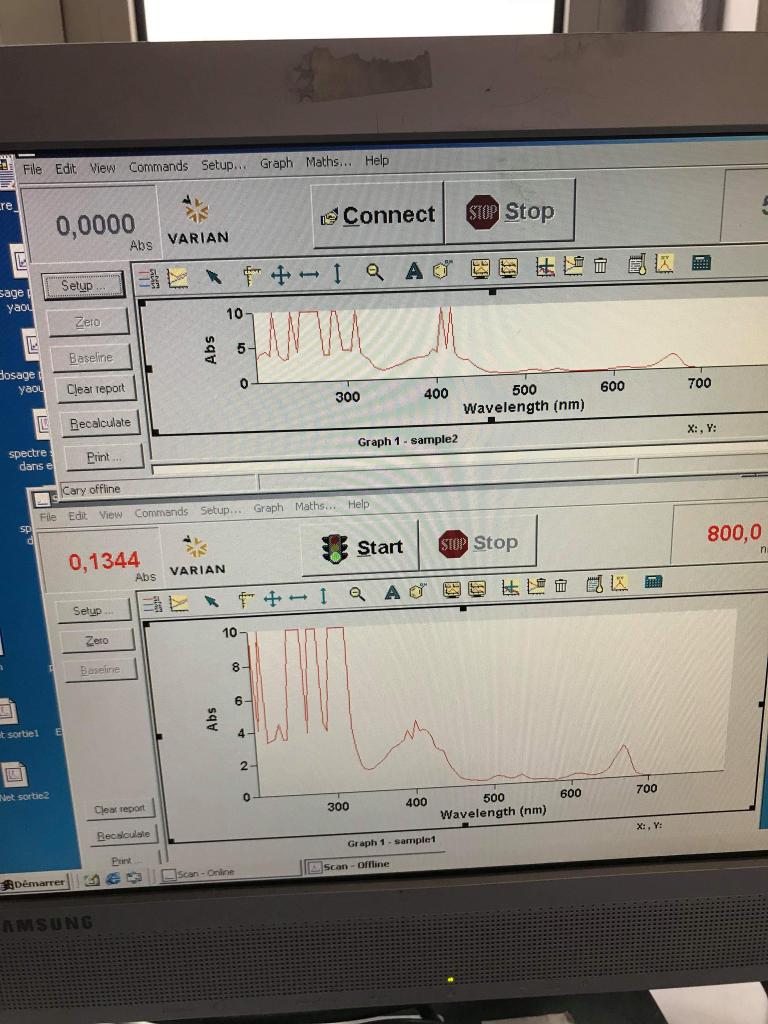Image resolution: width=768 pixels, height=1024 pixels.
Task: Click vertical scale arrow in upper Scan window
Action: point(338,273)
